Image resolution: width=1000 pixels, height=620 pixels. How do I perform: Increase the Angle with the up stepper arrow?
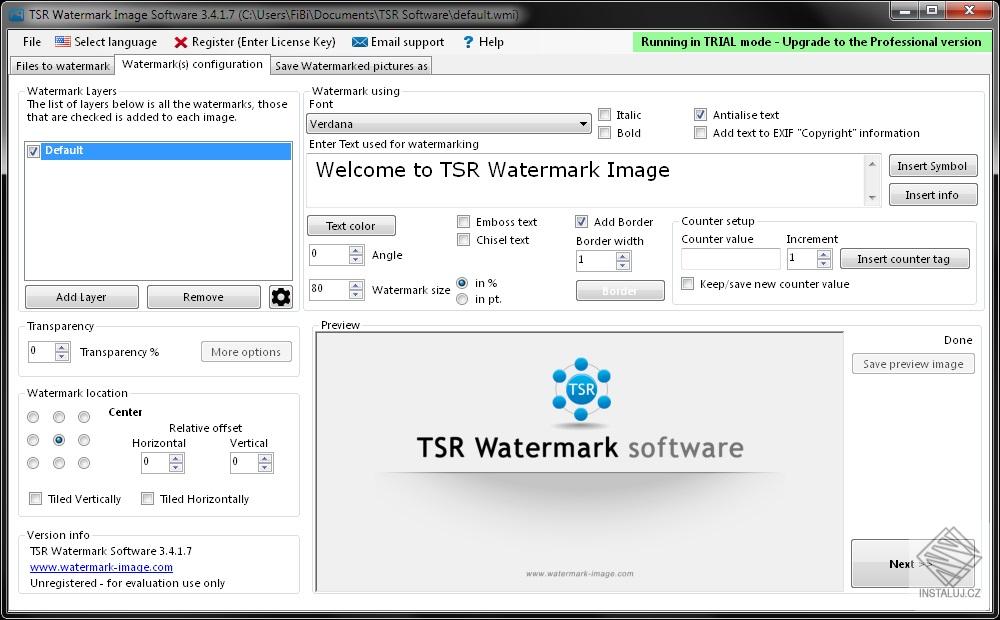(355, 250)
